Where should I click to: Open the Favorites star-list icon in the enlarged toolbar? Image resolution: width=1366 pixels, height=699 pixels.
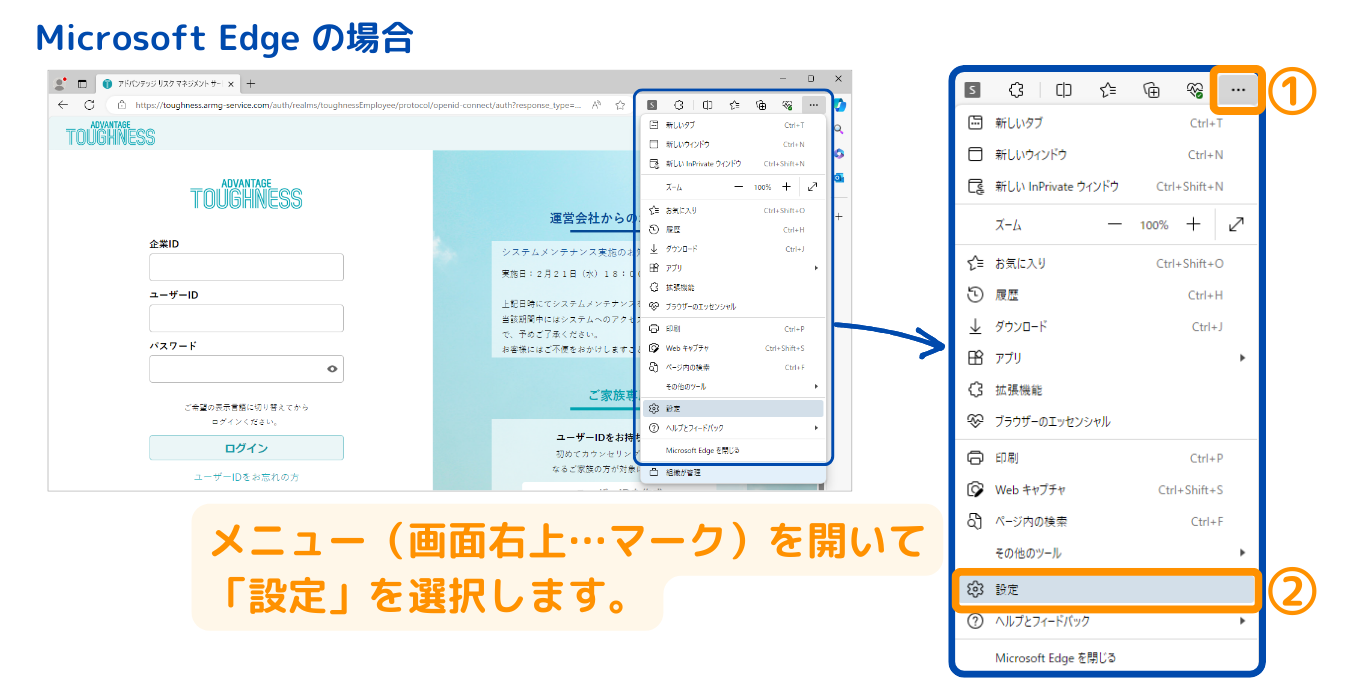pyautogui.click(x=1108, y=90)
